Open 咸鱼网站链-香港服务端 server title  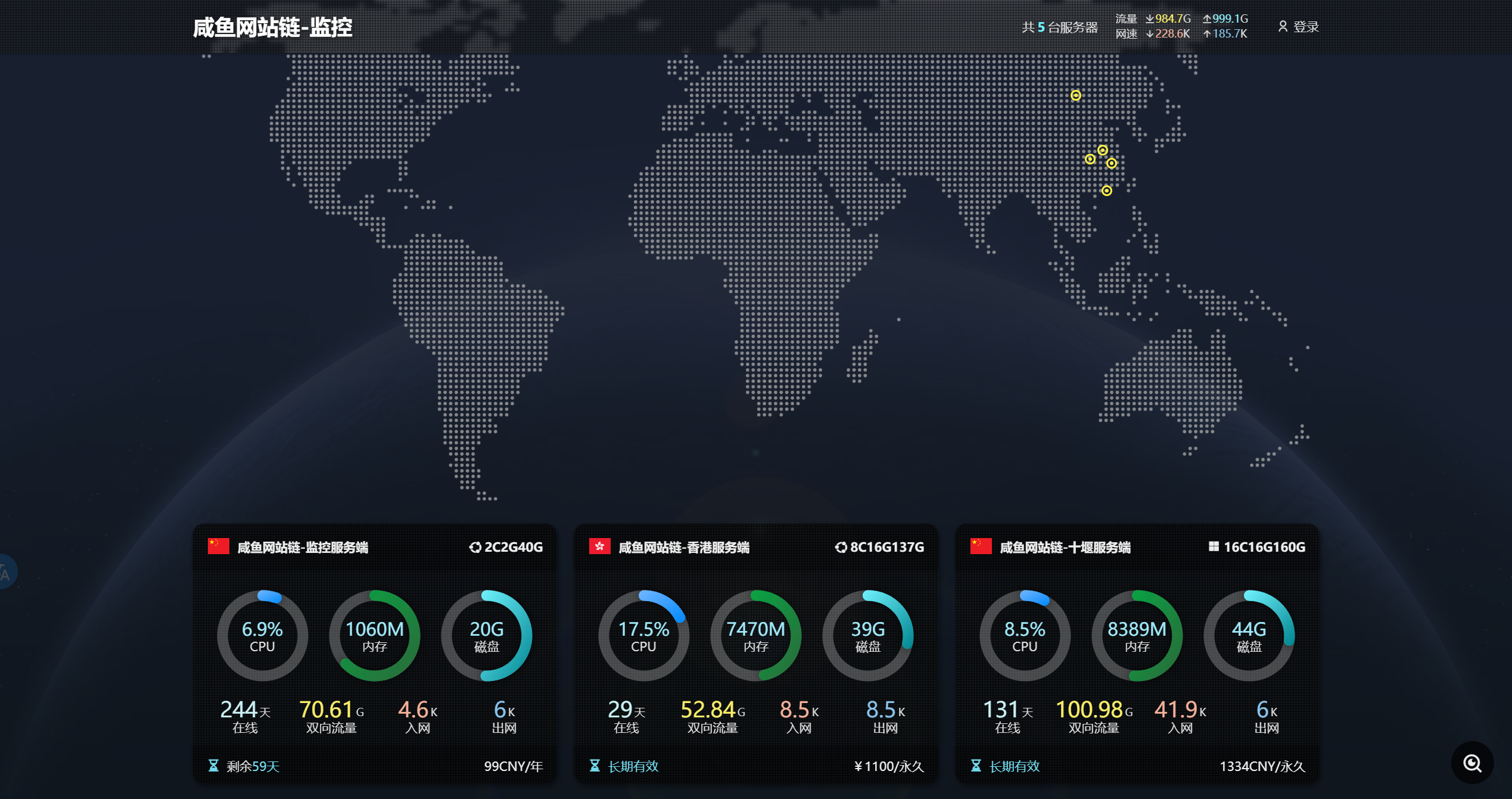[x=684, y=547]
